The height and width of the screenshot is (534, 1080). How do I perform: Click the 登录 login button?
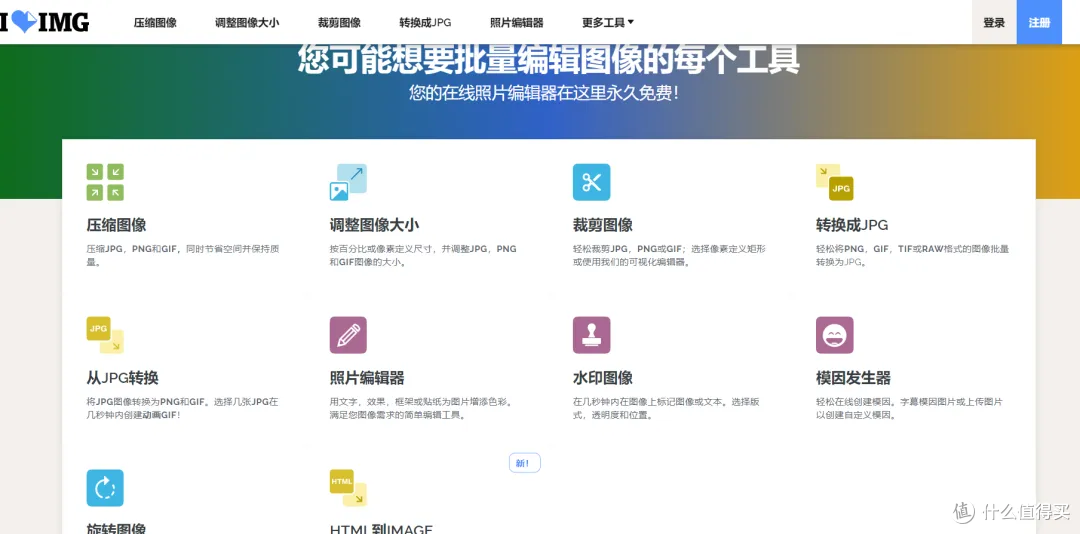[x=994, y=22]
